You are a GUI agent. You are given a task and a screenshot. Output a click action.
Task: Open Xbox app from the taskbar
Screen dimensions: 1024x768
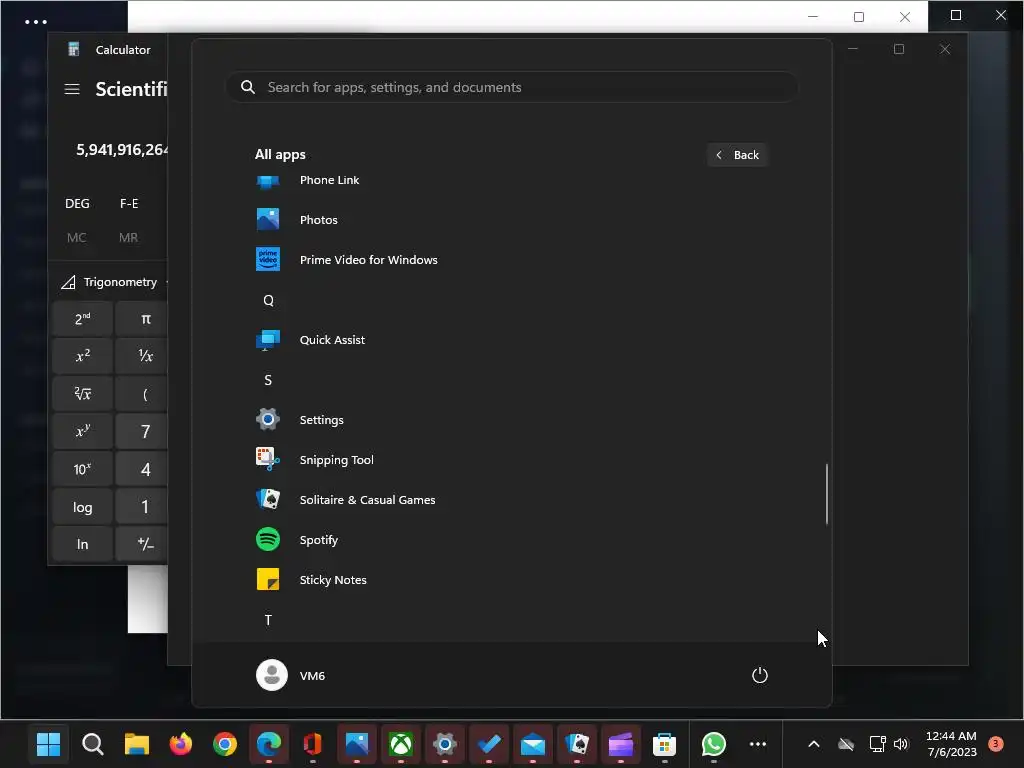point(401,744)
